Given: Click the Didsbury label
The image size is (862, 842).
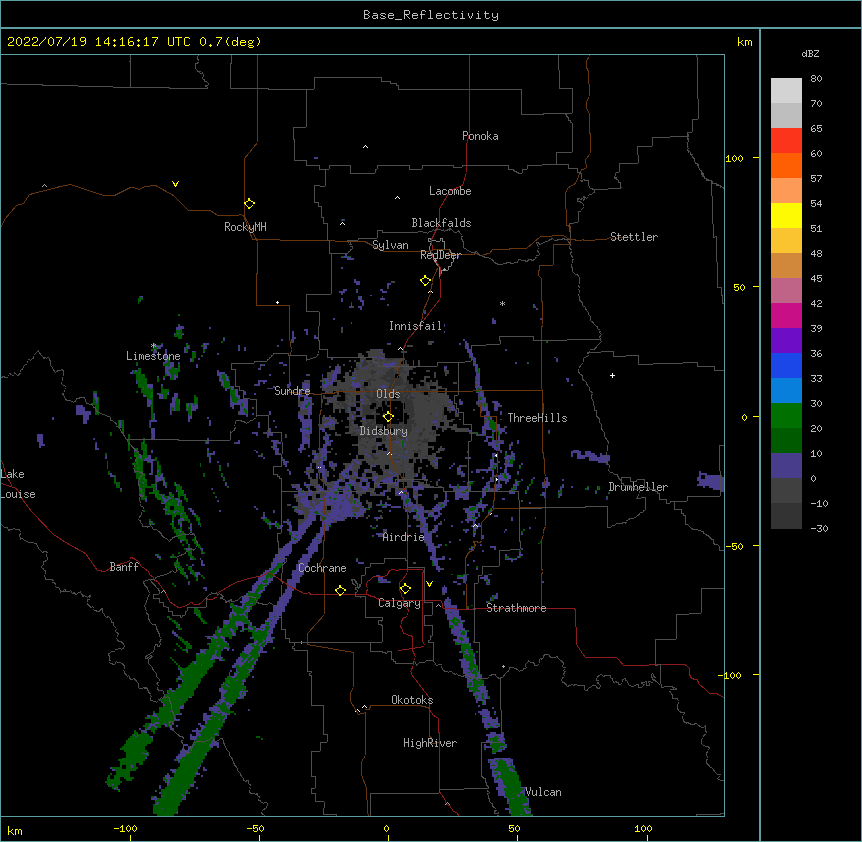Looking at the screenshot, I should 384,431.
